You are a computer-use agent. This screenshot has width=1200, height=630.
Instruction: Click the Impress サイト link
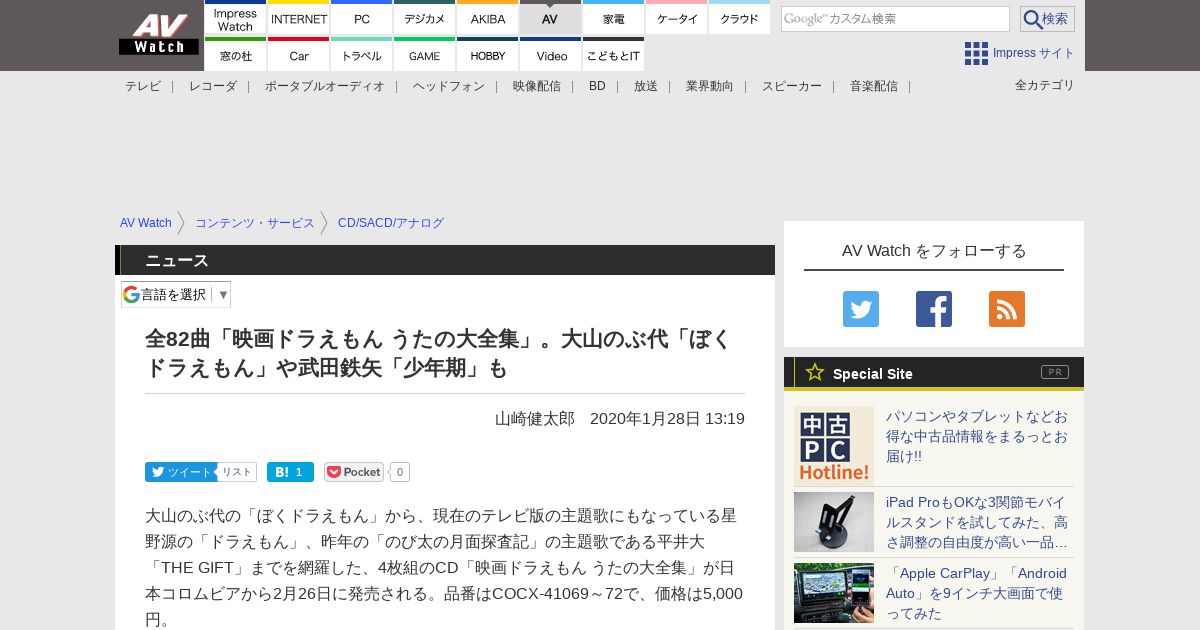(x=1034, y=53)
